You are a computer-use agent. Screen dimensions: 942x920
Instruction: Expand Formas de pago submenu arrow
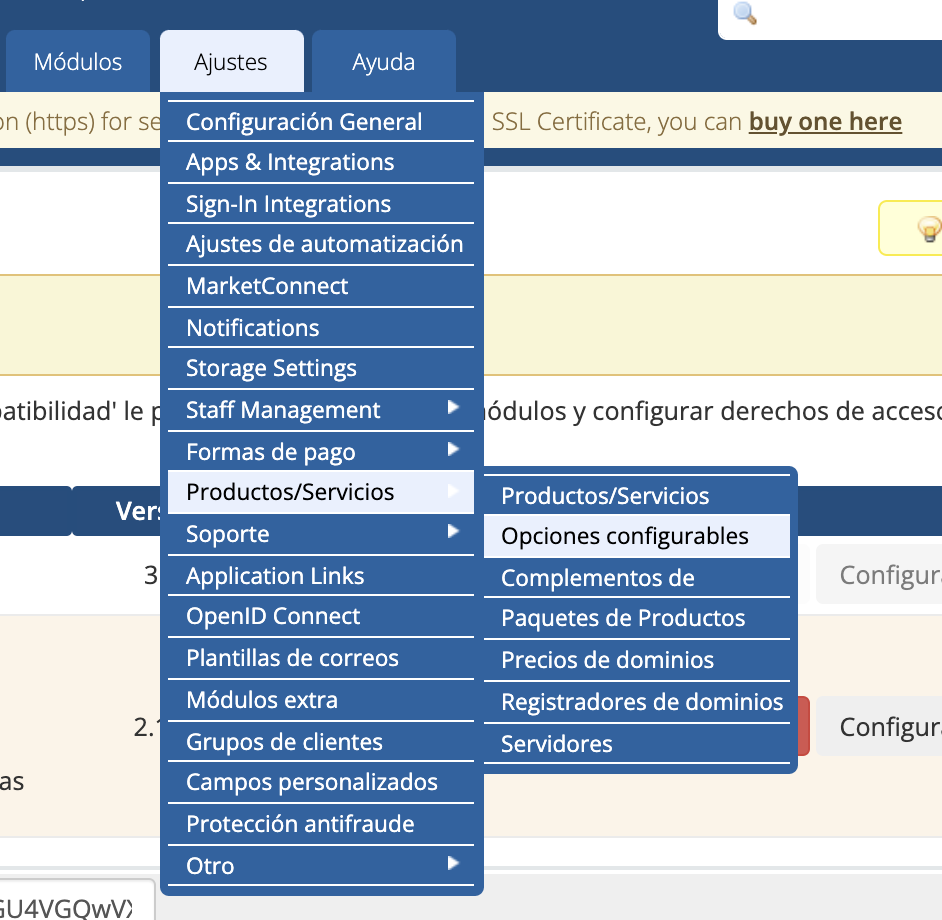click(x=454, y=449)
